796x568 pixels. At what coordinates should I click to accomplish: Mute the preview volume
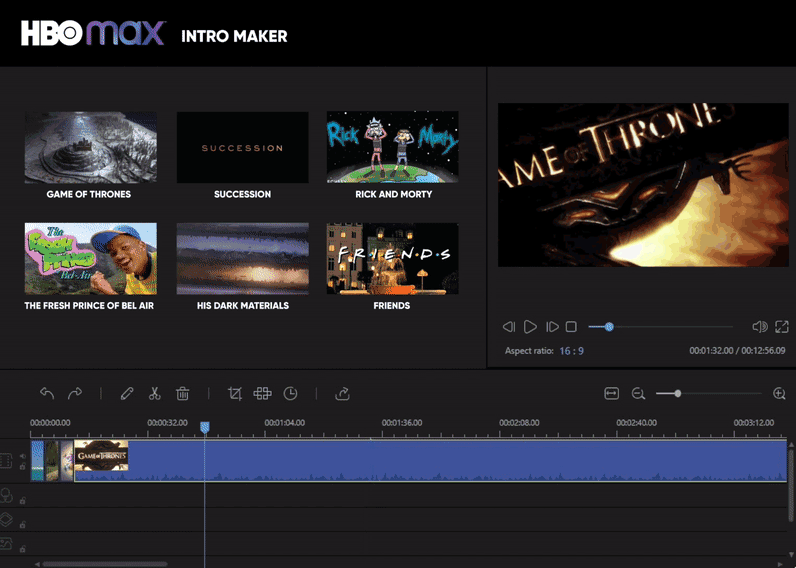[x=760, y=327]
